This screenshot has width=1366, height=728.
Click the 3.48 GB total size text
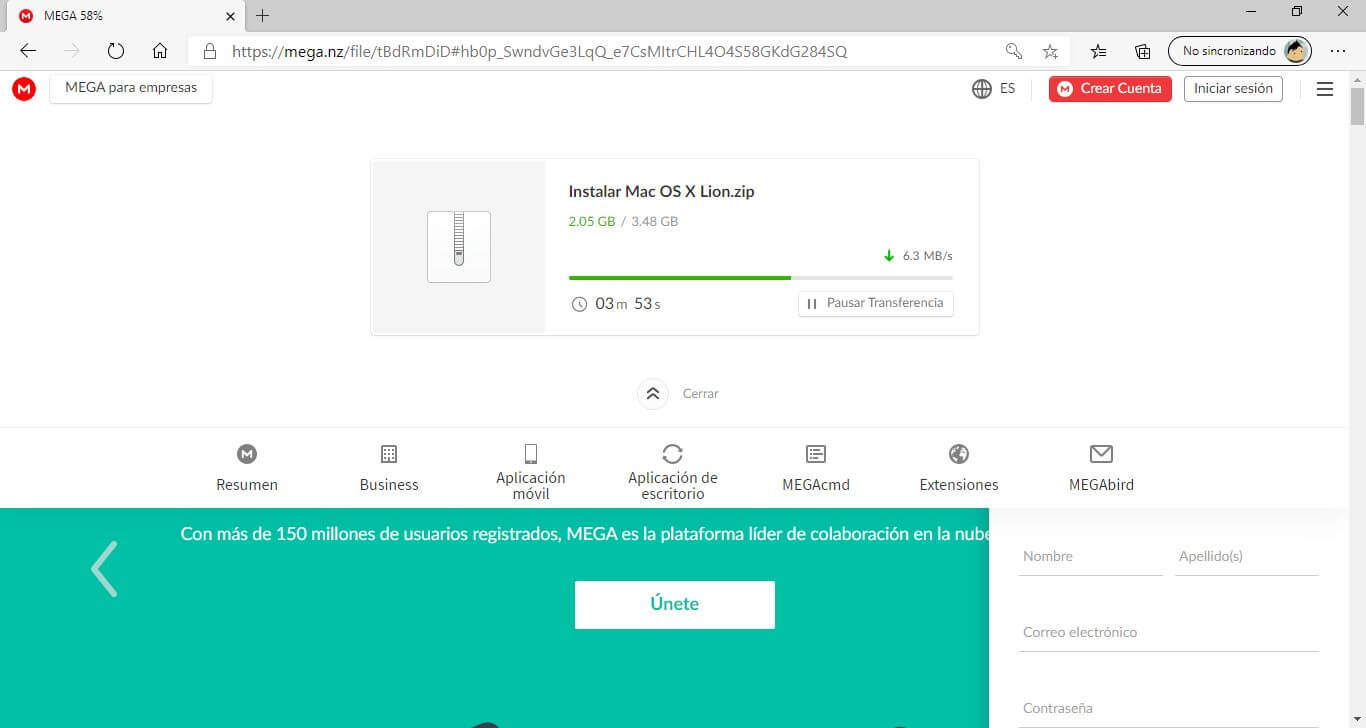coord(655,221)
